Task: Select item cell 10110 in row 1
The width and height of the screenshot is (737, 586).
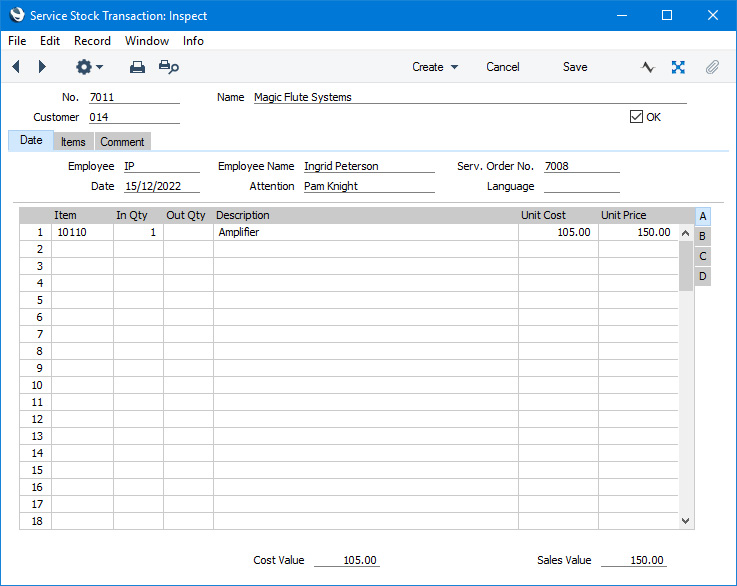Action: coord(82,232)
